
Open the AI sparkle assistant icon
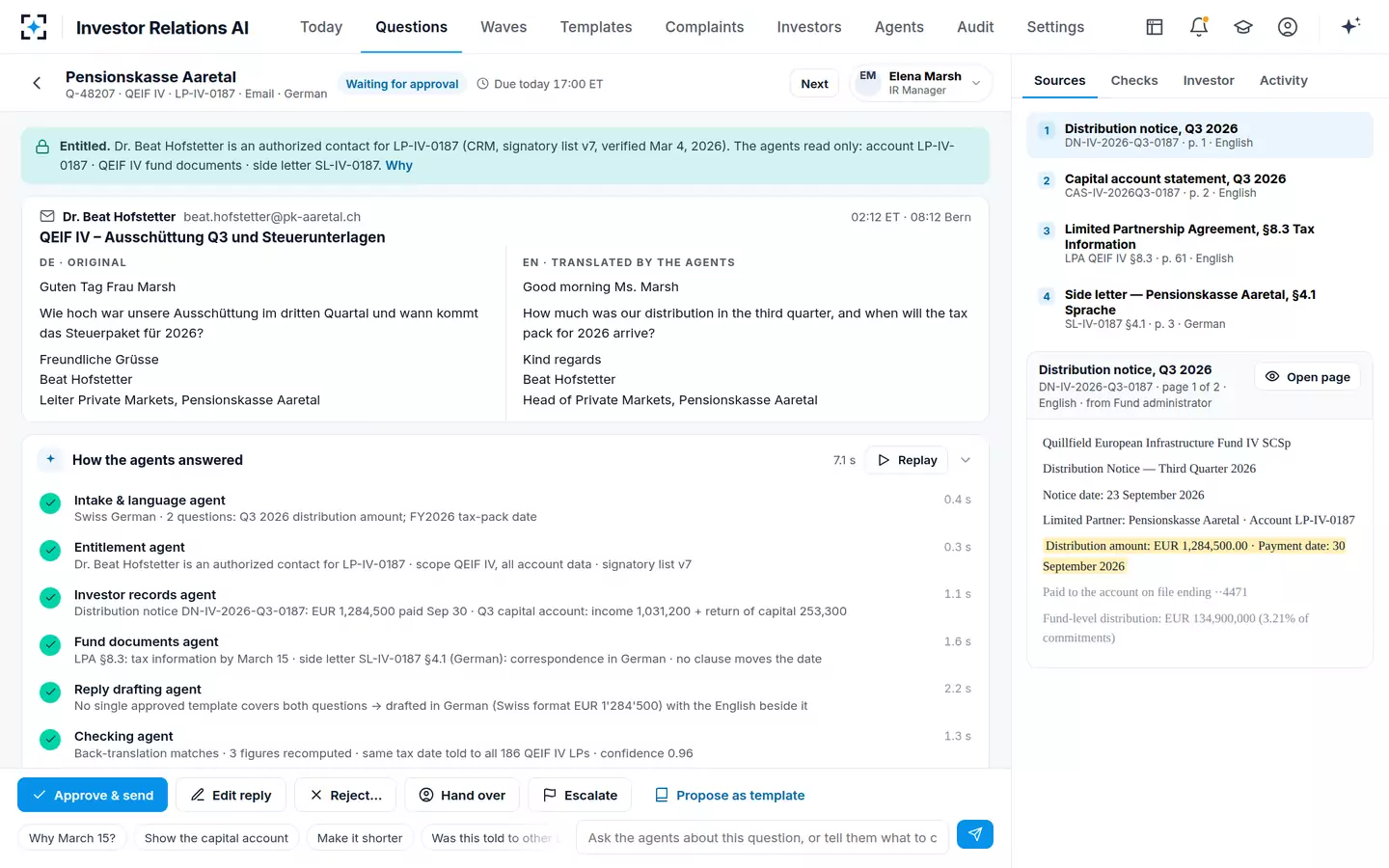(x=1350, y=26)
